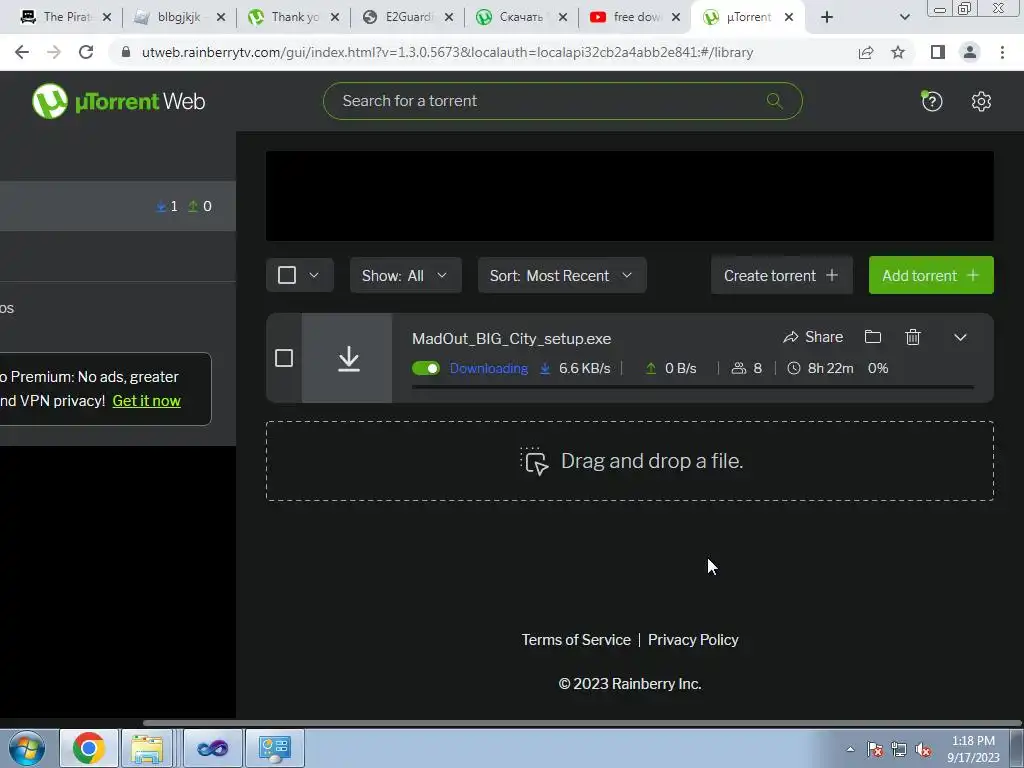Viewport: 1024px width, 768px height.
Task: Open Terms of Service link
Action: coord(576,640)
